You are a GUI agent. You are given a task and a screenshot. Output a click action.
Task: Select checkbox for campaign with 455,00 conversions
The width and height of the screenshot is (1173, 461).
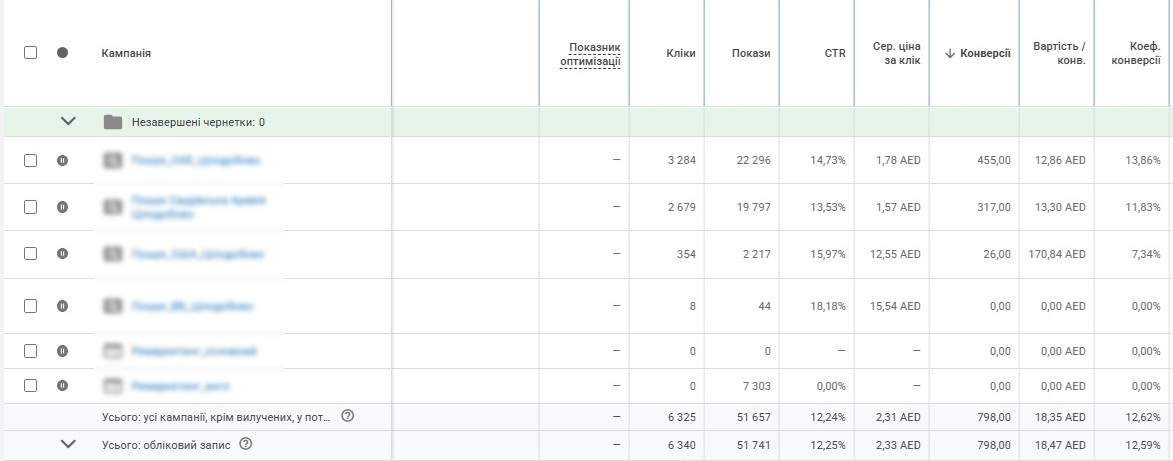pyautogui.click(x=30, y=160)
